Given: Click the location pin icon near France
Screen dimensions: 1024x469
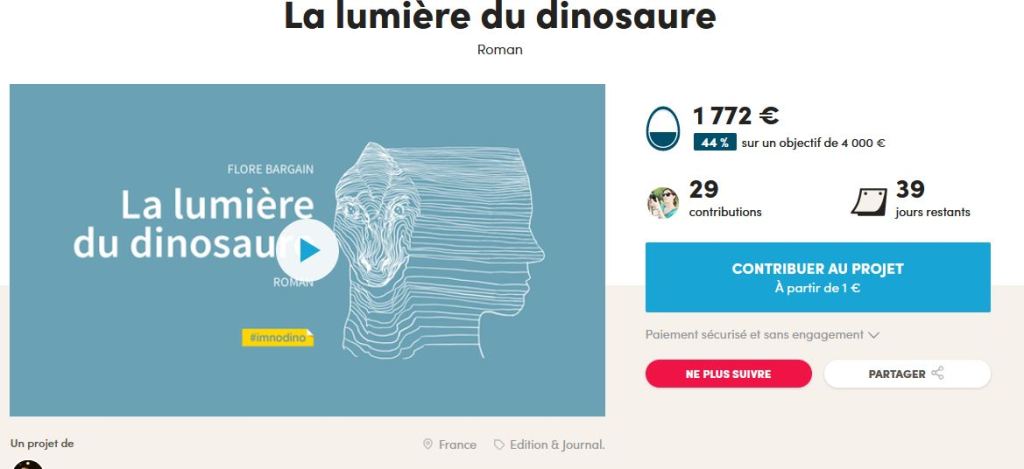Looking at the screenshot, I should tap(428, 444).
